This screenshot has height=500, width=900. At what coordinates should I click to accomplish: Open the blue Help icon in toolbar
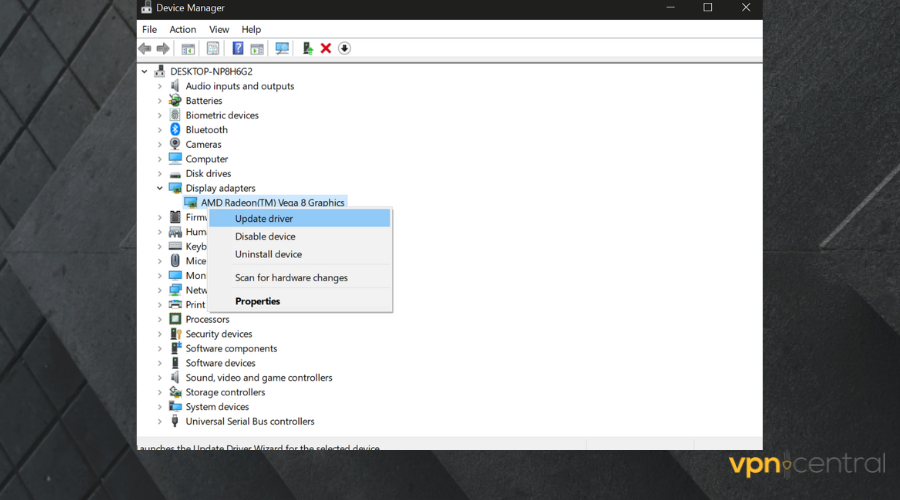point(238,48)
